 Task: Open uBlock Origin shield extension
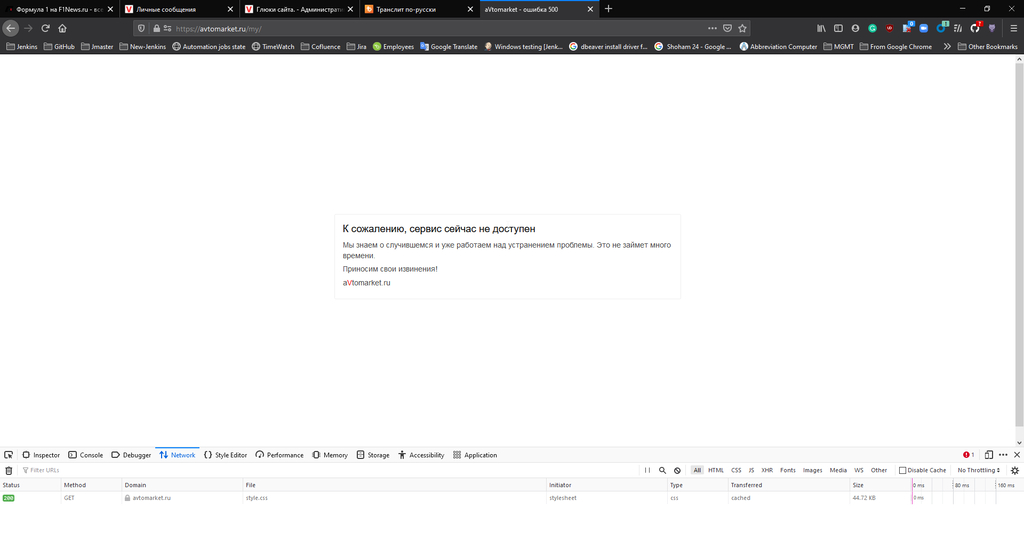click(x=889, y=28)
